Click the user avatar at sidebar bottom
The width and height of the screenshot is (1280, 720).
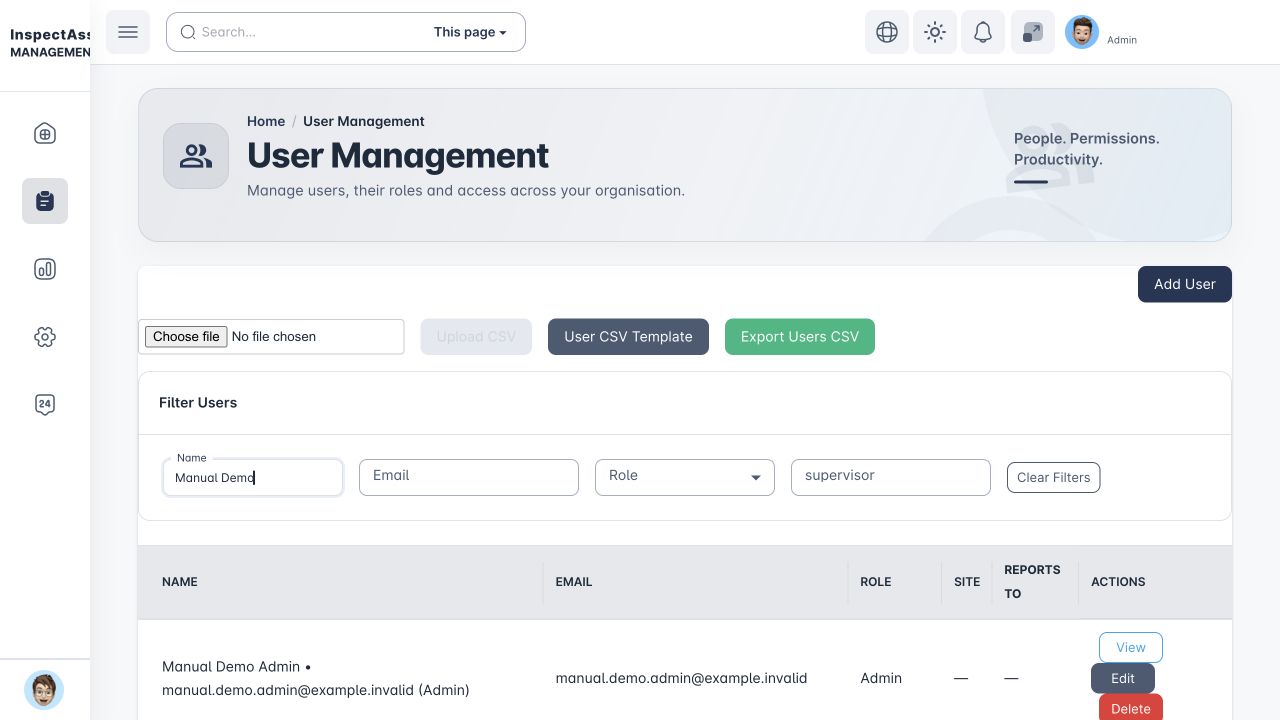pyautogui.click(x=44, y=690)
